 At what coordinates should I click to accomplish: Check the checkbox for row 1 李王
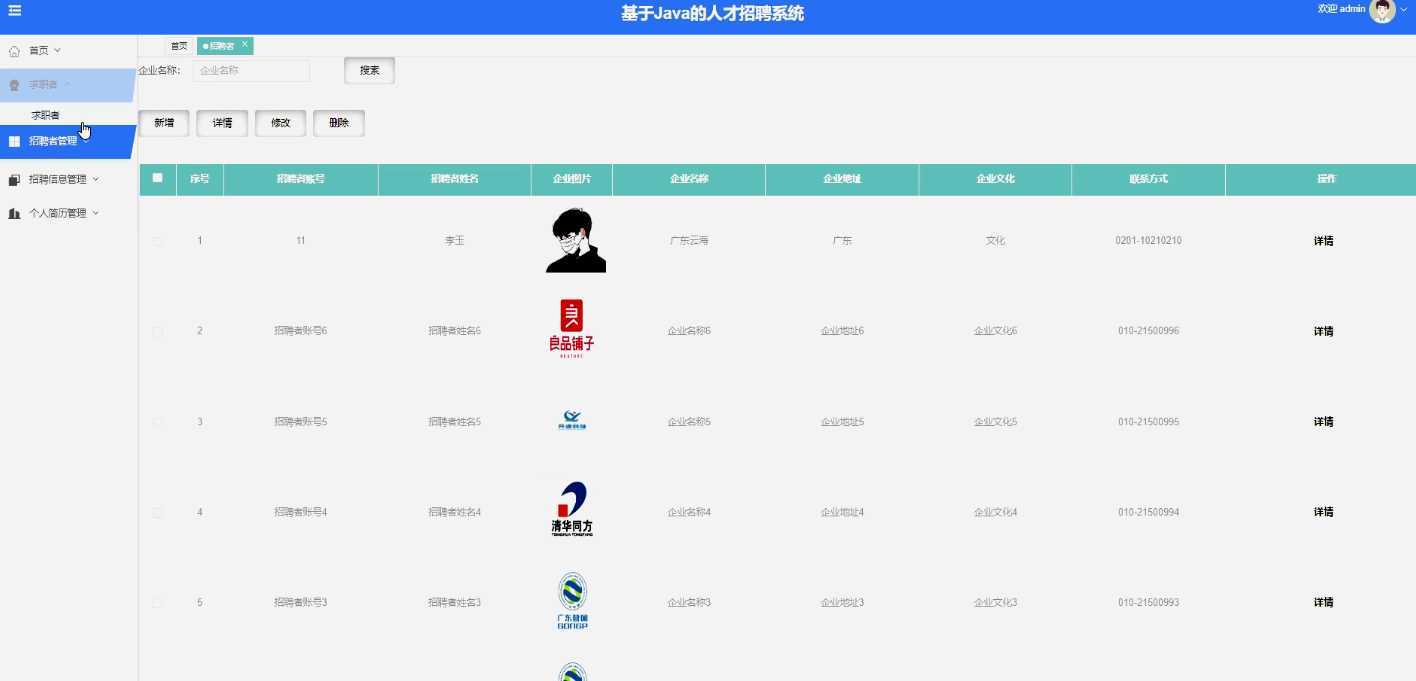(x=158, y=241)
